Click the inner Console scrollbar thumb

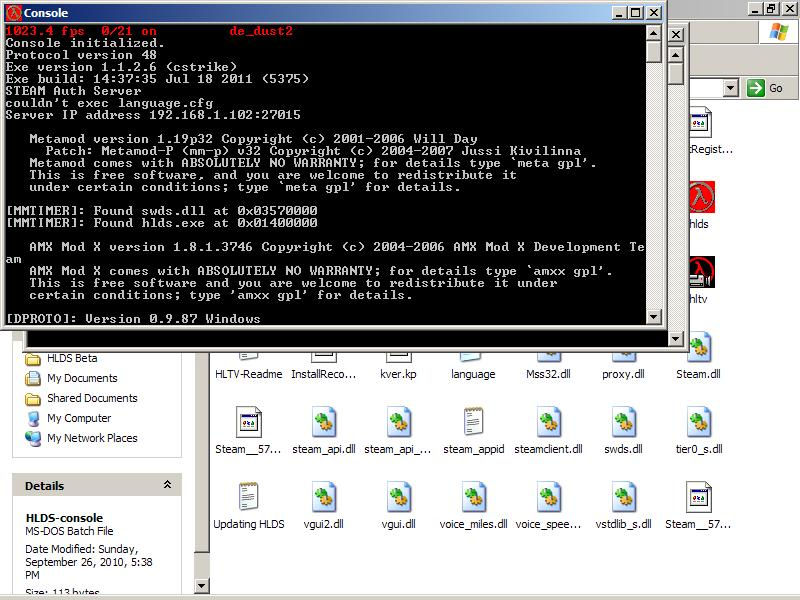(x=654, y=52)
